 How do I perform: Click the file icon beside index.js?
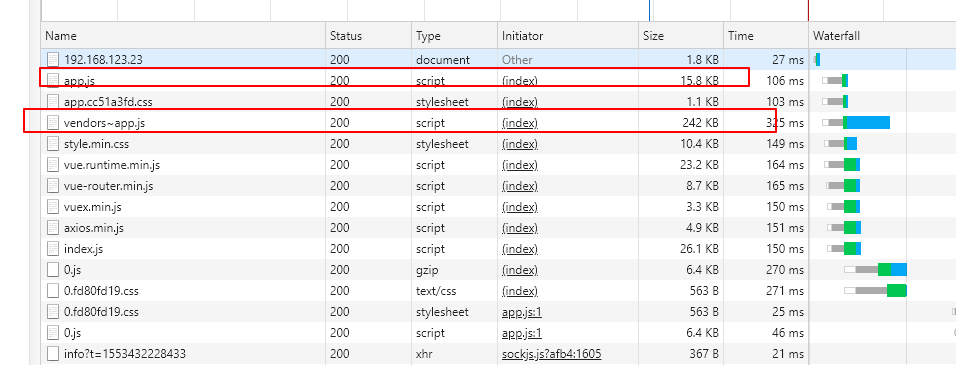click(53, 249)
